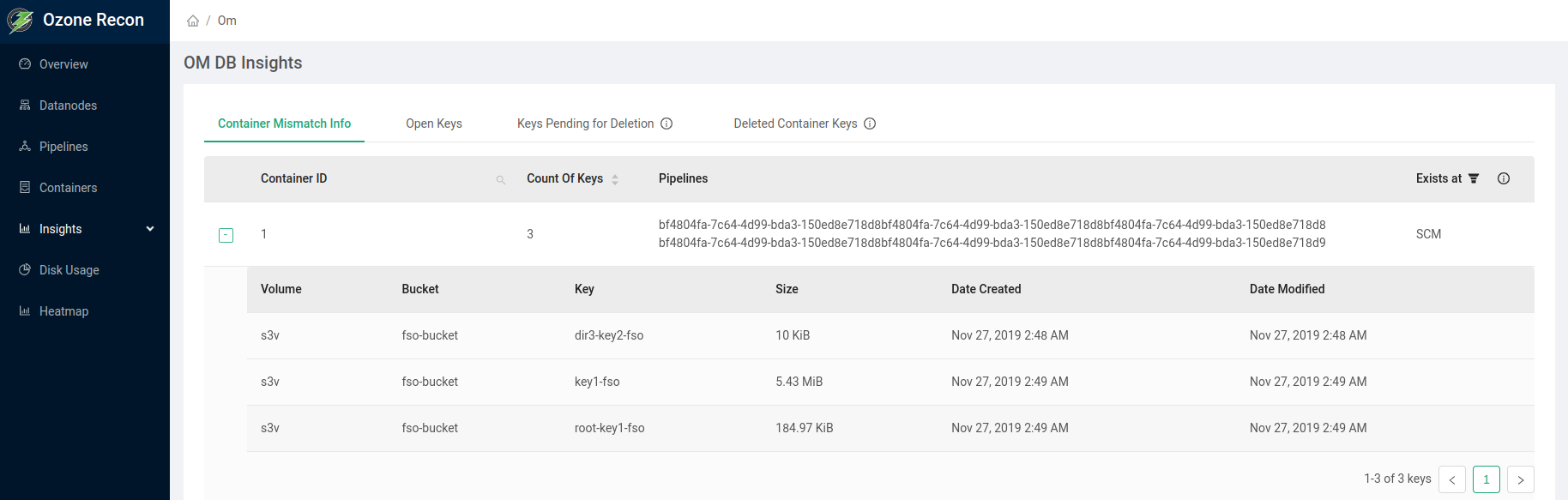The height and width of the screenshot is (500, 1568).
Task: Click info icon beside Exists at filter
Action: (1504, 178)
